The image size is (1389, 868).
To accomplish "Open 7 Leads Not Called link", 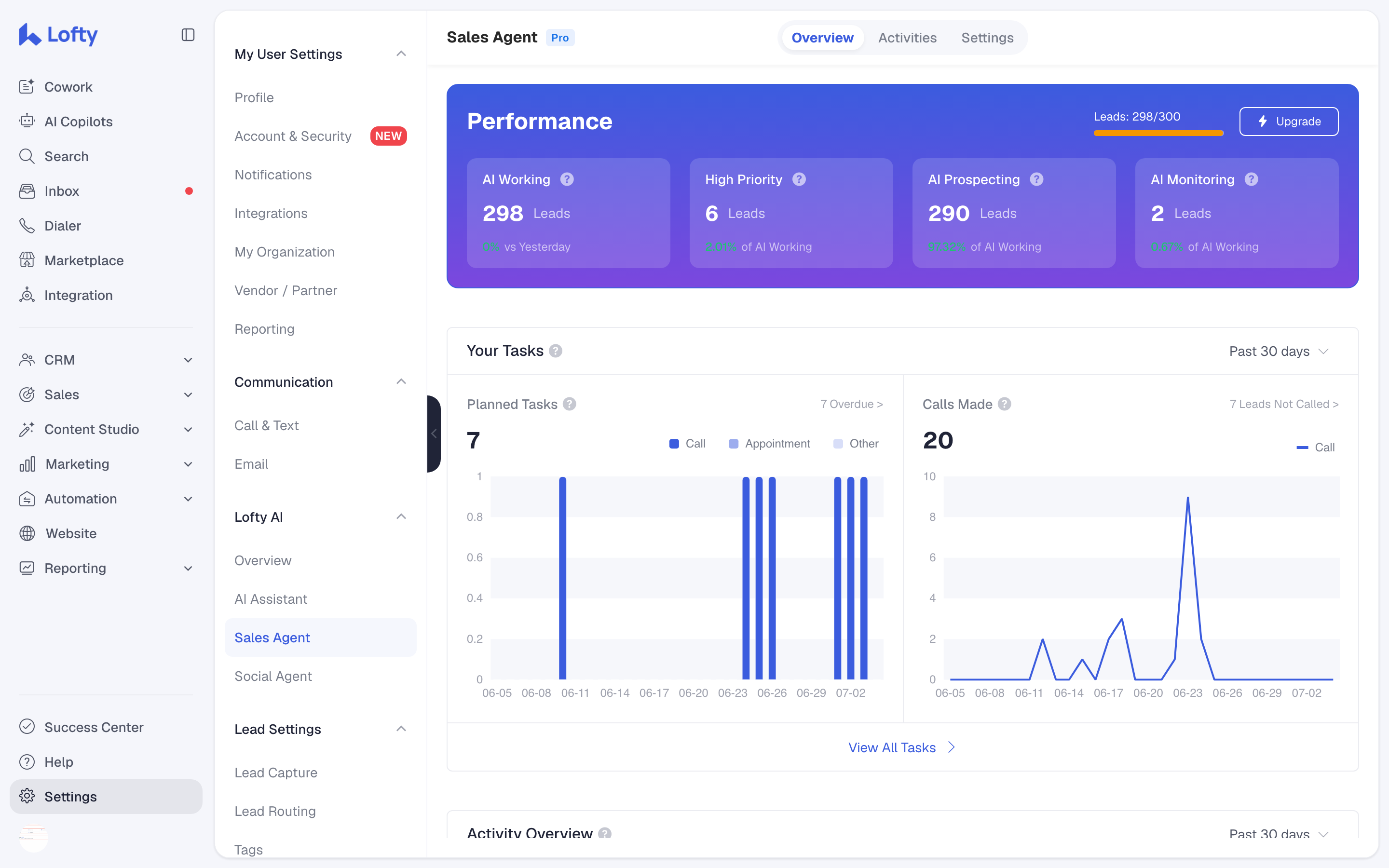I will pos(1284,404).
